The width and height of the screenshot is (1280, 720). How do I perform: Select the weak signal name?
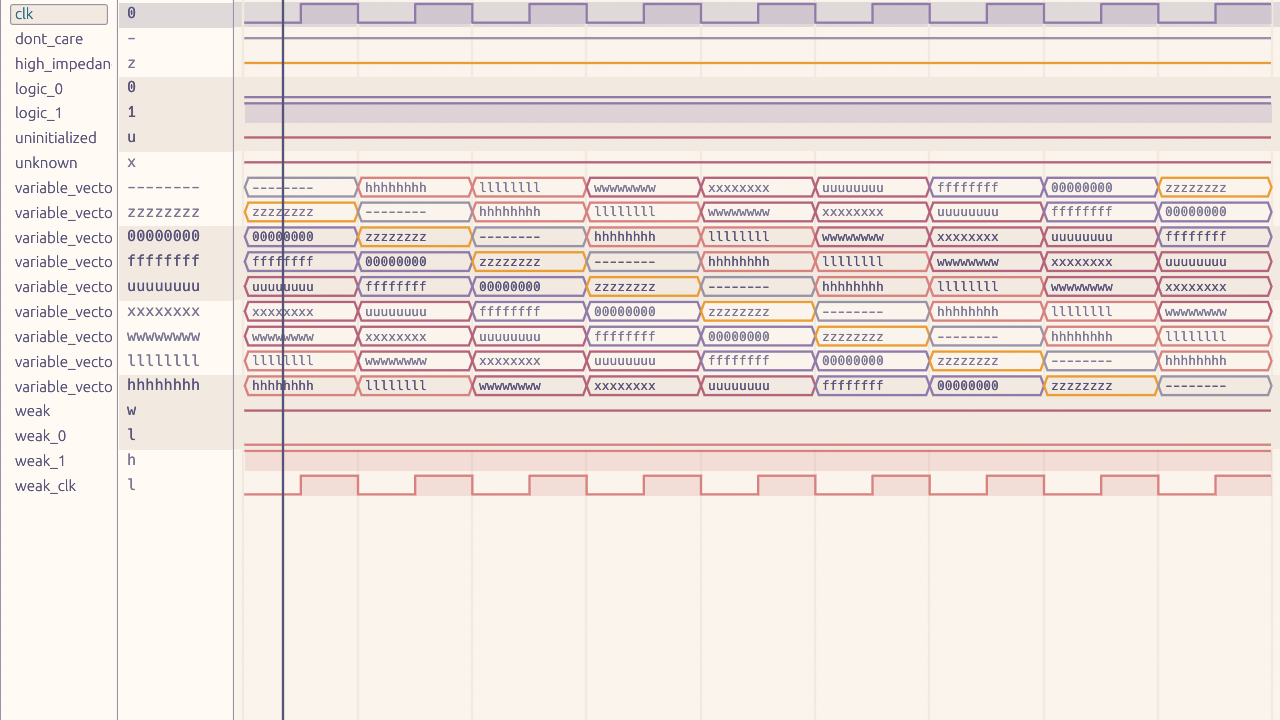32,411
